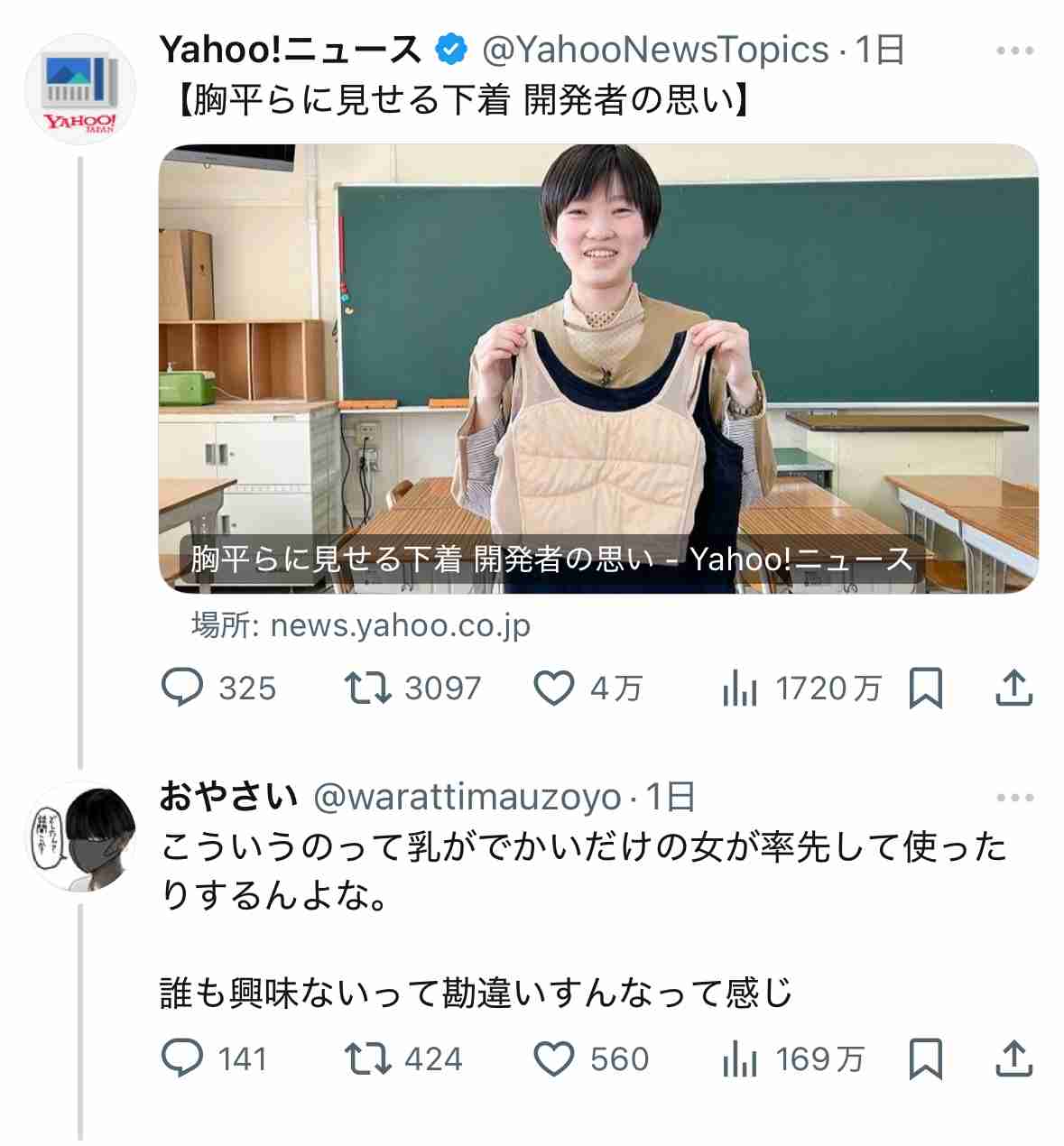This screenshot has height=1146, width=1064.
Task: Open おやさい profile avatar
Action: tap(80, 836)
